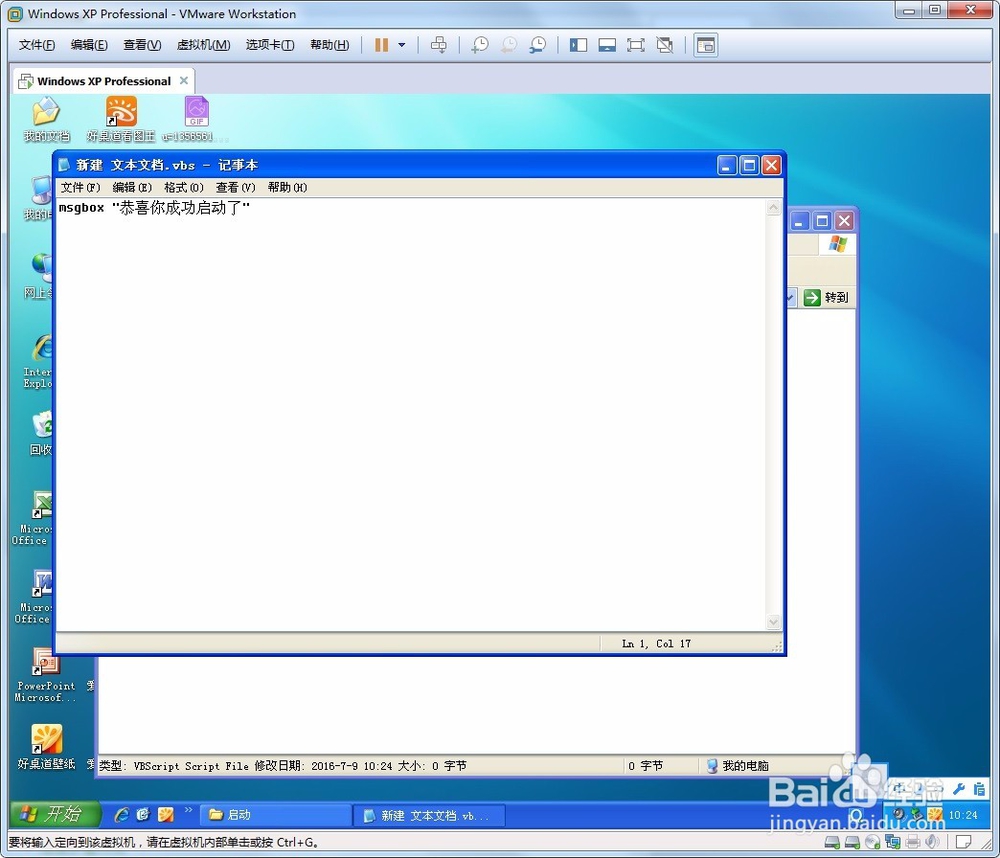Send Ctrl+Alt+Del to the virtual machine
1000x858 pixels.
pos(439,45)
